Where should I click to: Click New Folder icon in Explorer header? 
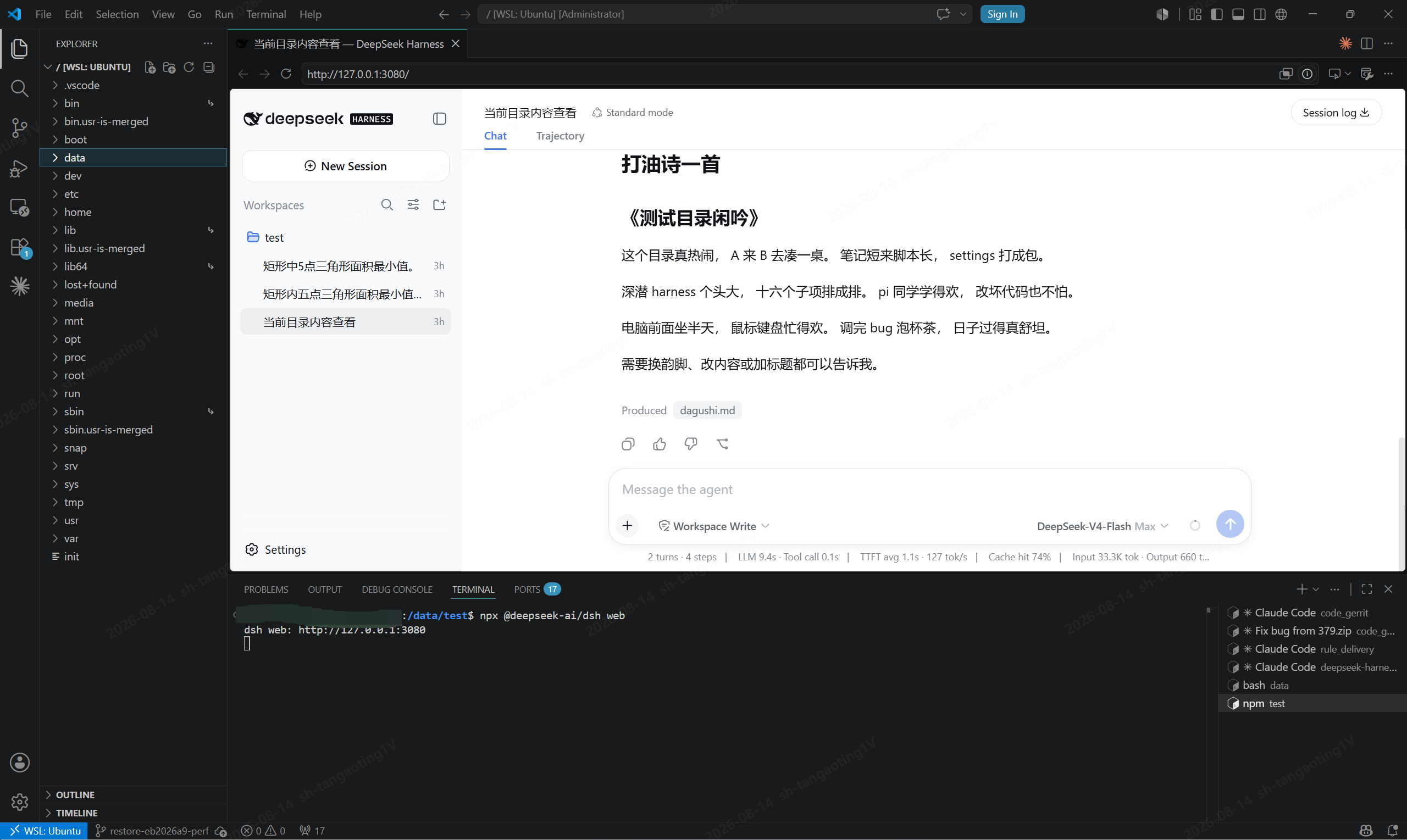tap(169, 68)
